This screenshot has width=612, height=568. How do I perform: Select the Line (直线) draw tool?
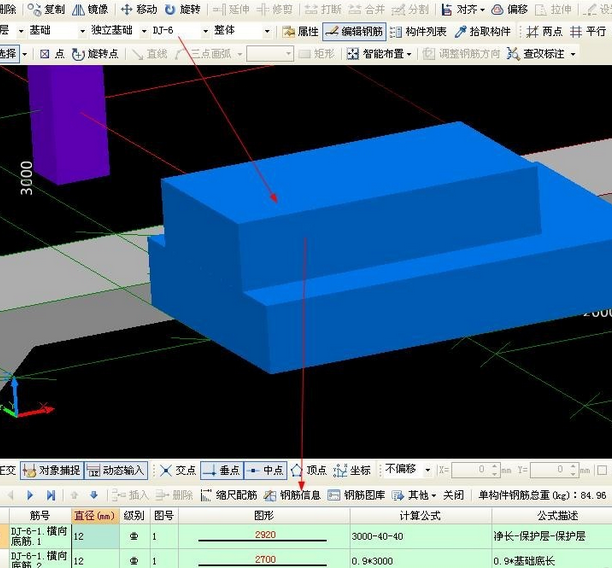(150, 54)
